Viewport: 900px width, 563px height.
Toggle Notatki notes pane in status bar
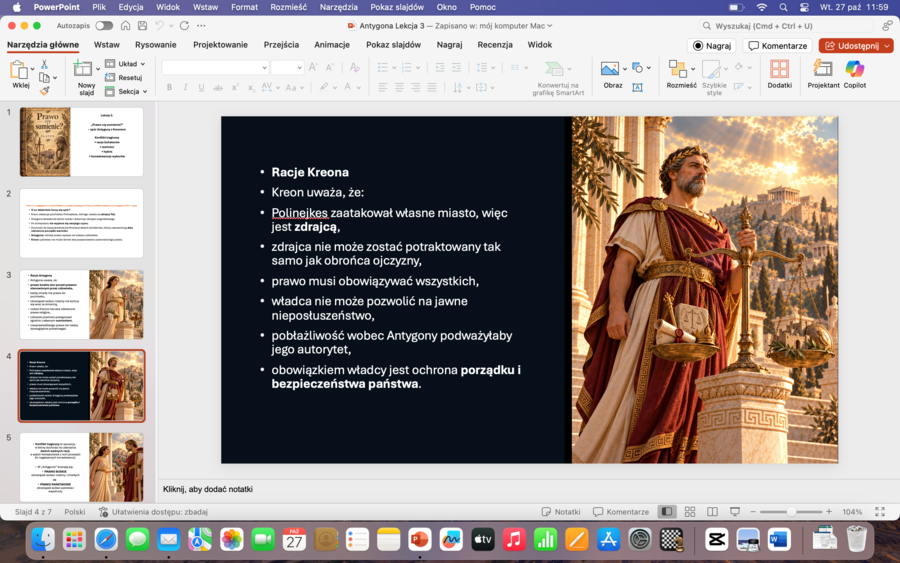pyautogui.click(x=561, y=511)
